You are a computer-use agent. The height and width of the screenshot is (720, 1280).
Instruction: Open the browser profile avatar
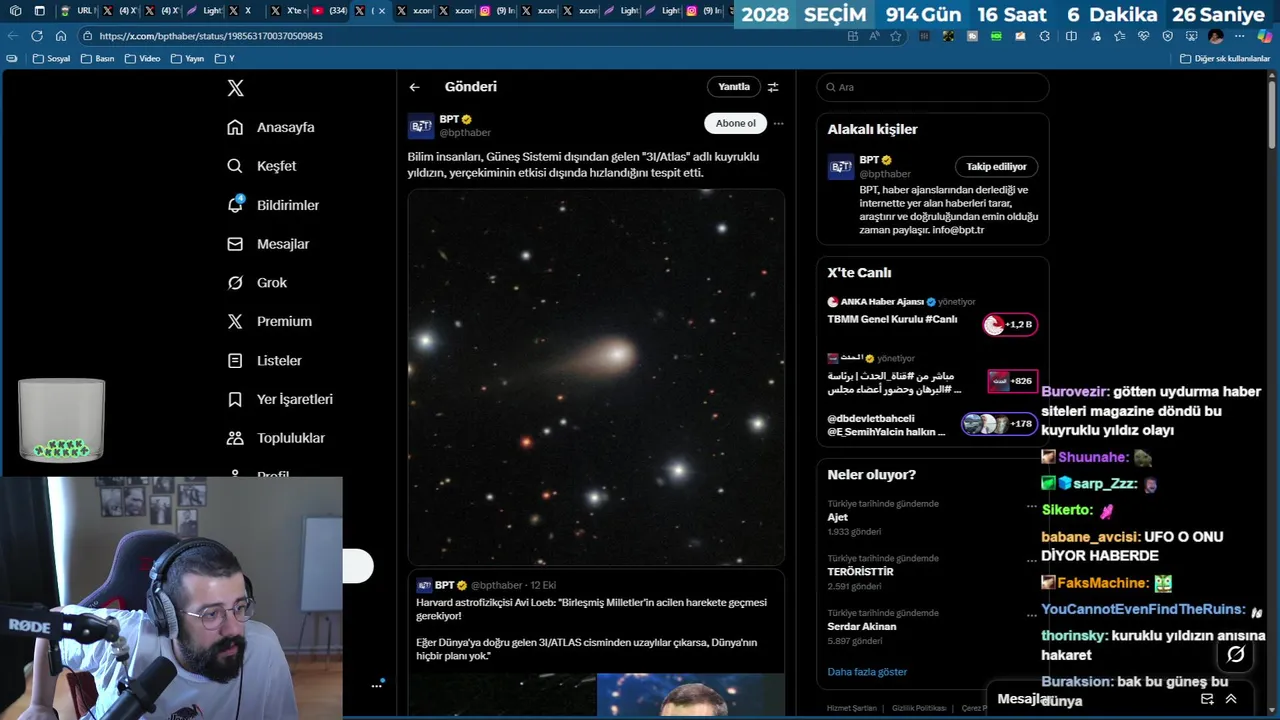coord(1216,36)
